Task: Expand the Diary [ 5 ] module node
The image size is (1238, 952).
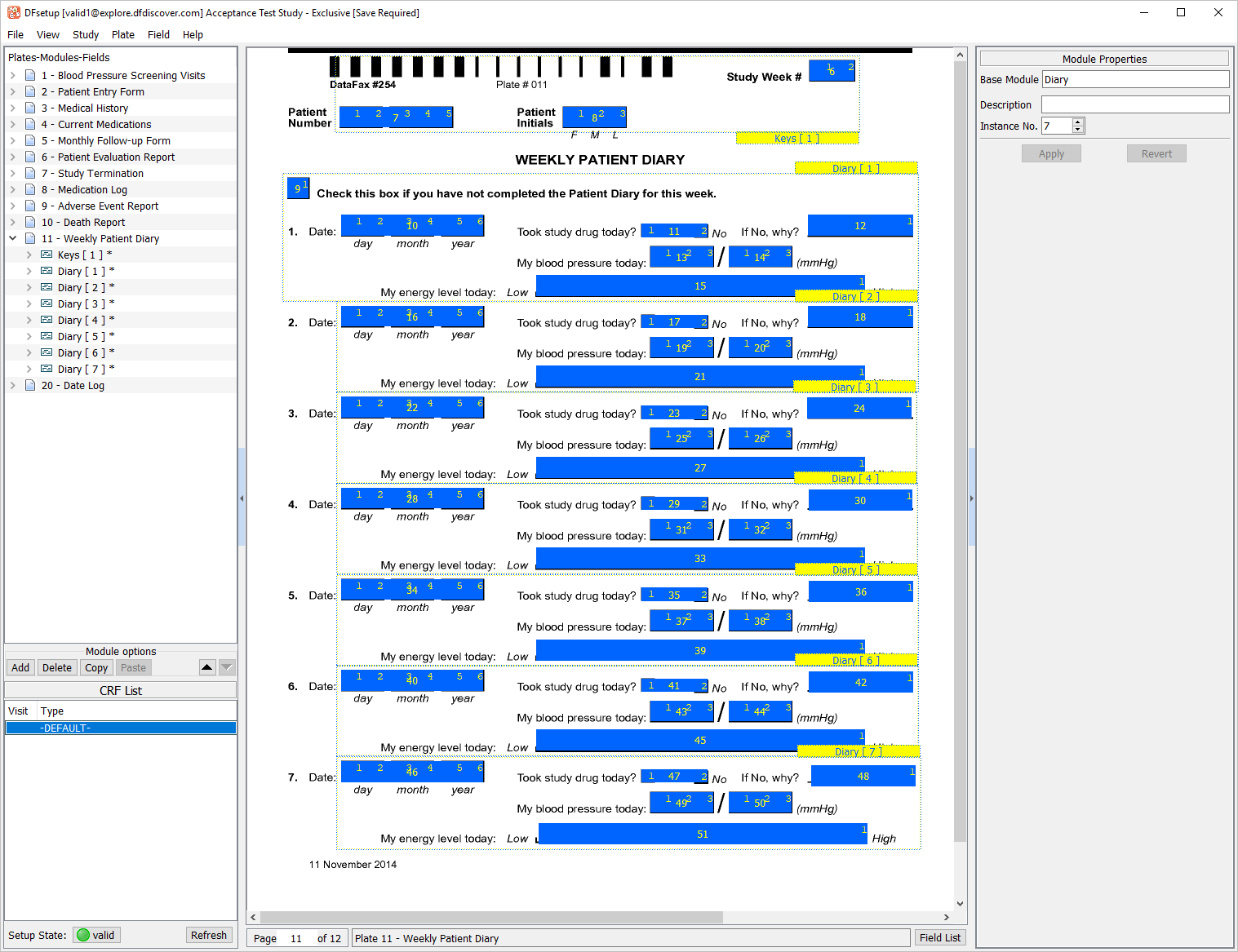Action: (29, 336)
